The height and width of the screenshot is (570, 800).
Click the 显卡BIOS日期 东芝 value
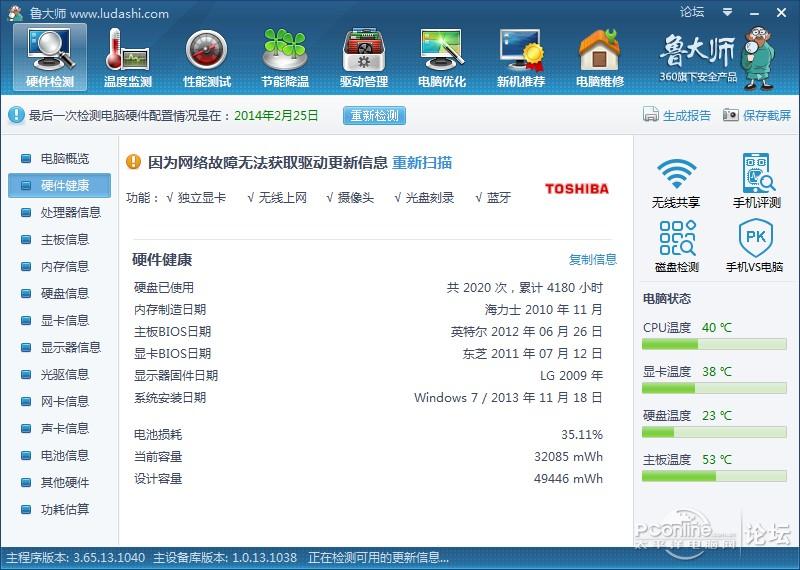click(532, 354)
